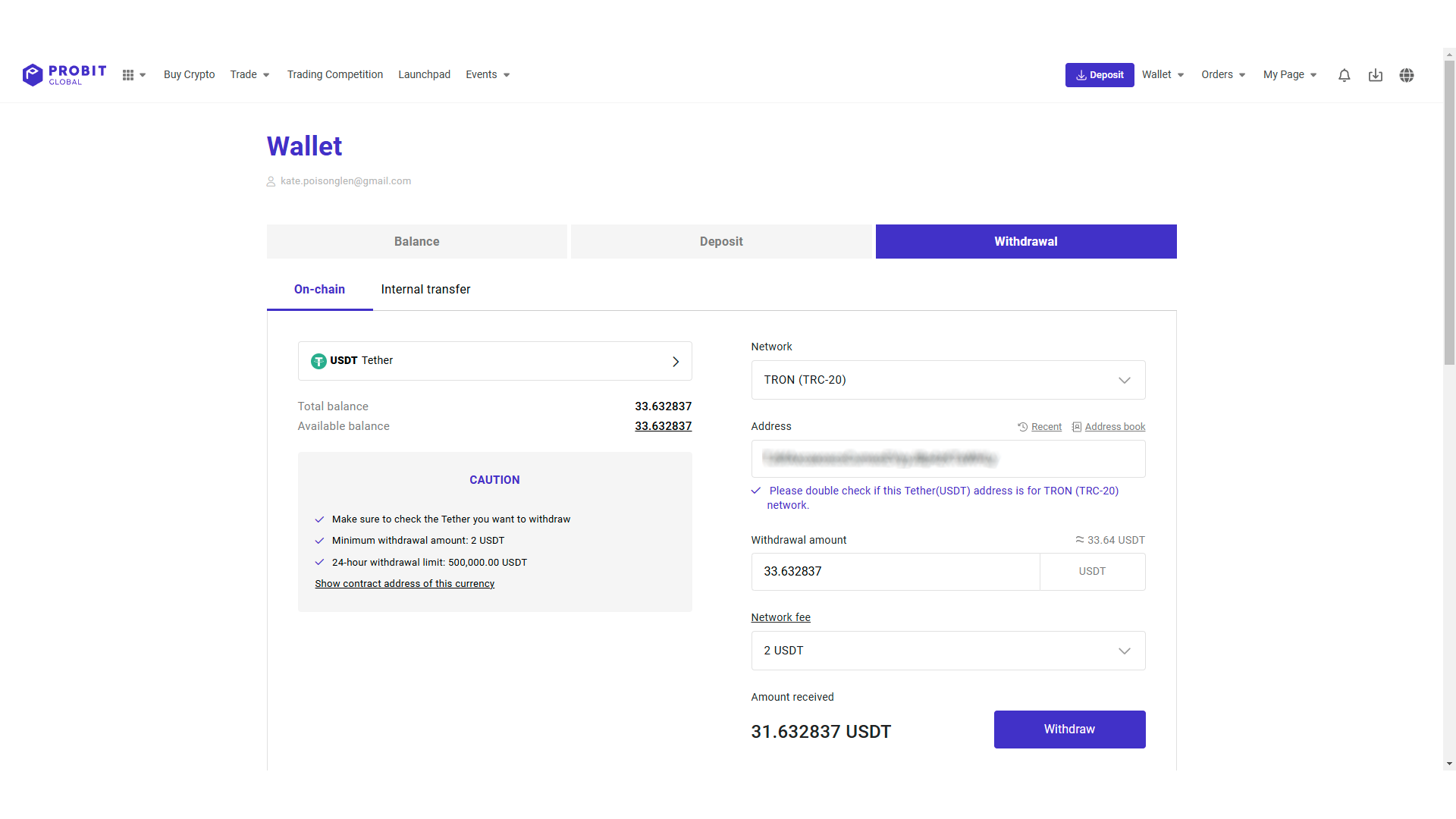Click the underlined available balance 33.632837
Image resolution: width=1456 pixels, height=819 pixels.
[663, 426]
